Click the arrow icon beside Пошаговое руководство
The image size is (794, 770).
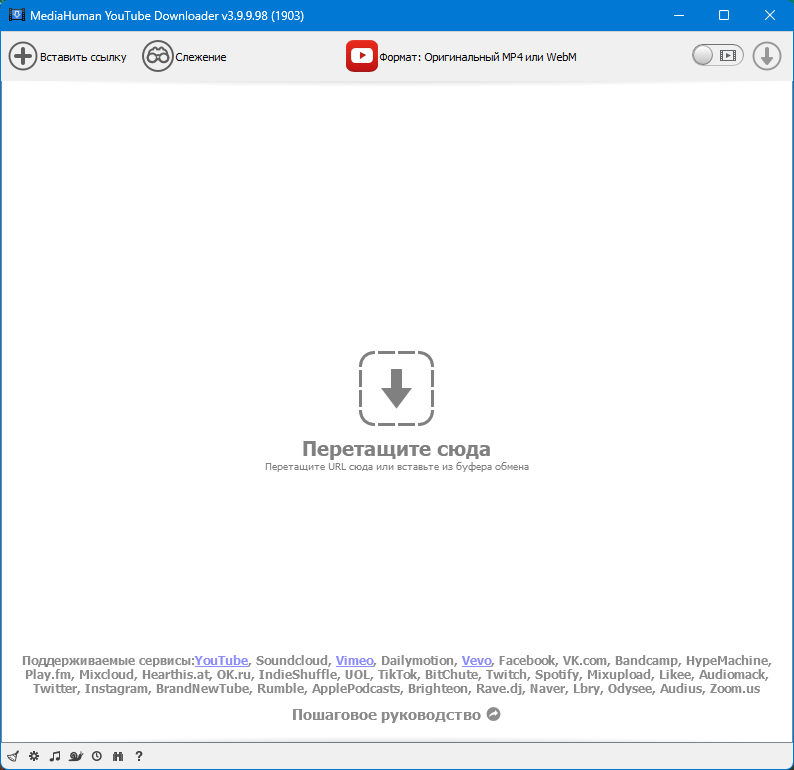(x=494, y=714)
